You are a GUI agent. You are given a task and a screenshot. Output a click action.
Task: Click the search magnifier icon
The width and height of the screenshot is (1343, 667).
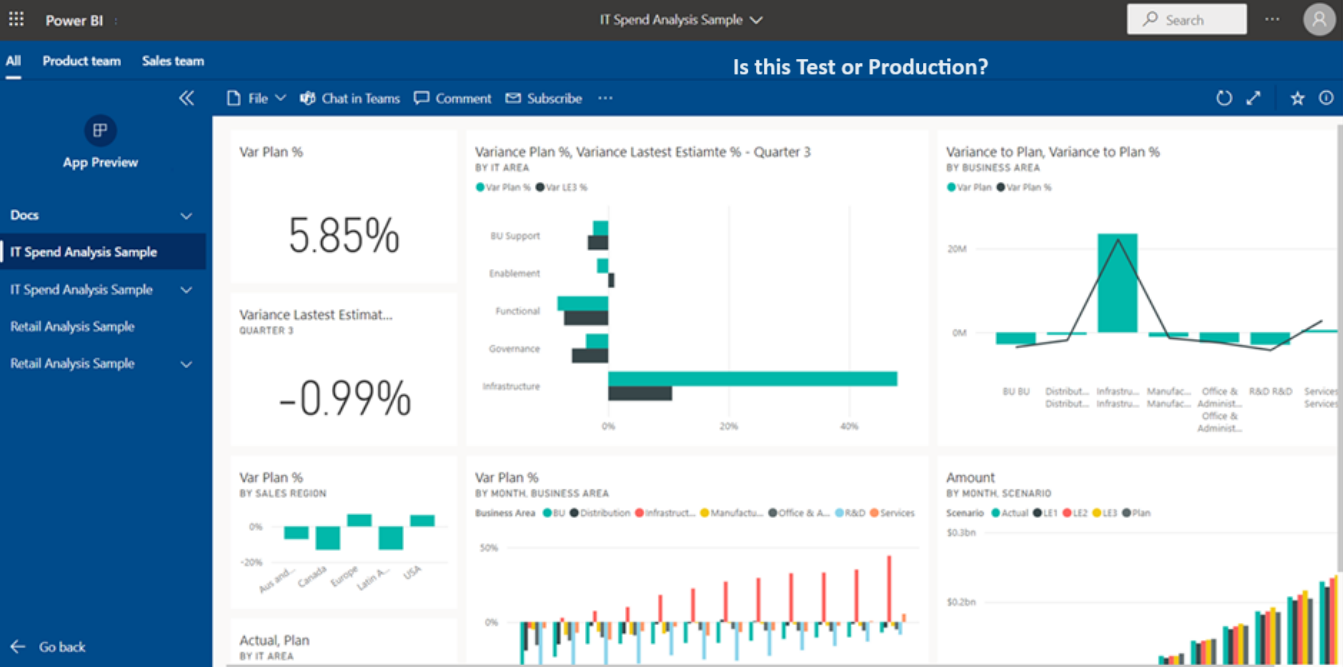[1150, 19]
